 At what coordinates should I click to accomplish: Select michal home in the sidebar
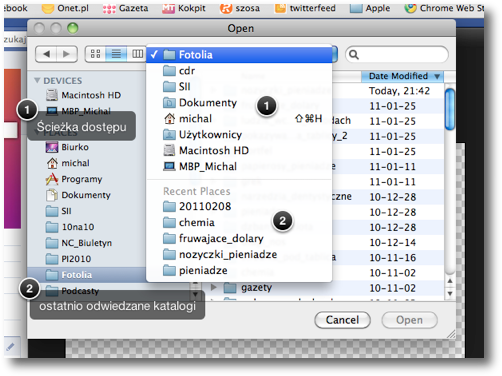click(68, 163)
